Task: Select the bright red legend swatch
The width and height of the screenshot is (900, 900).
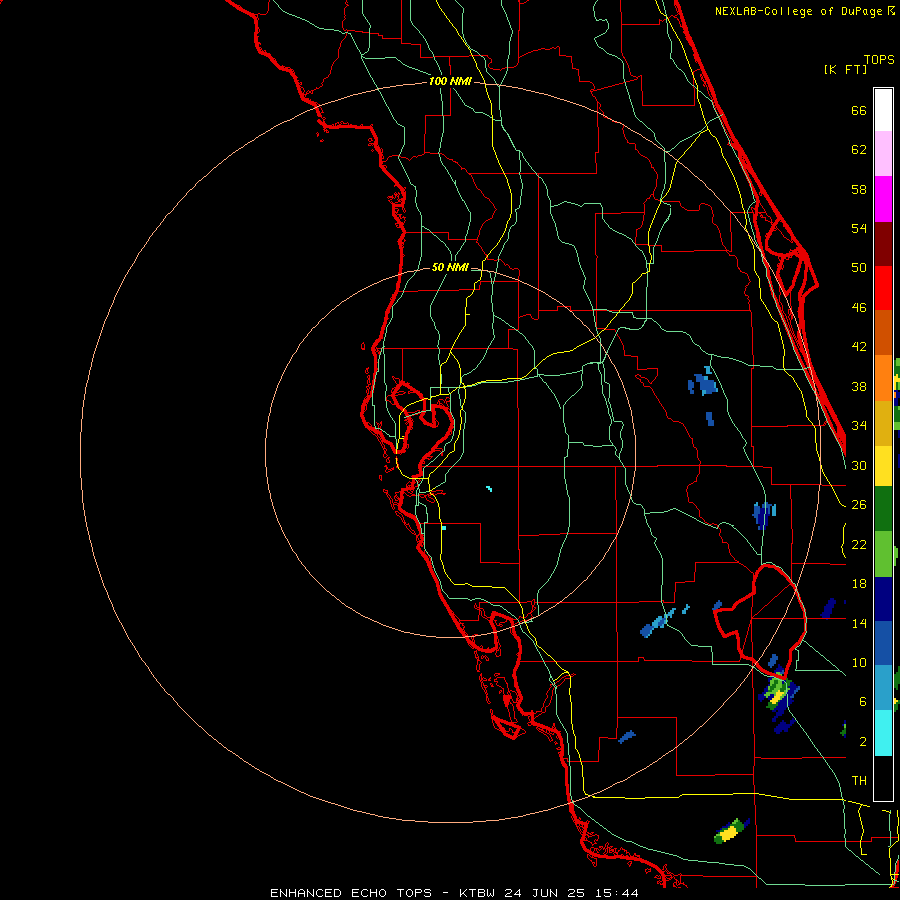Action: click(883, 288)
